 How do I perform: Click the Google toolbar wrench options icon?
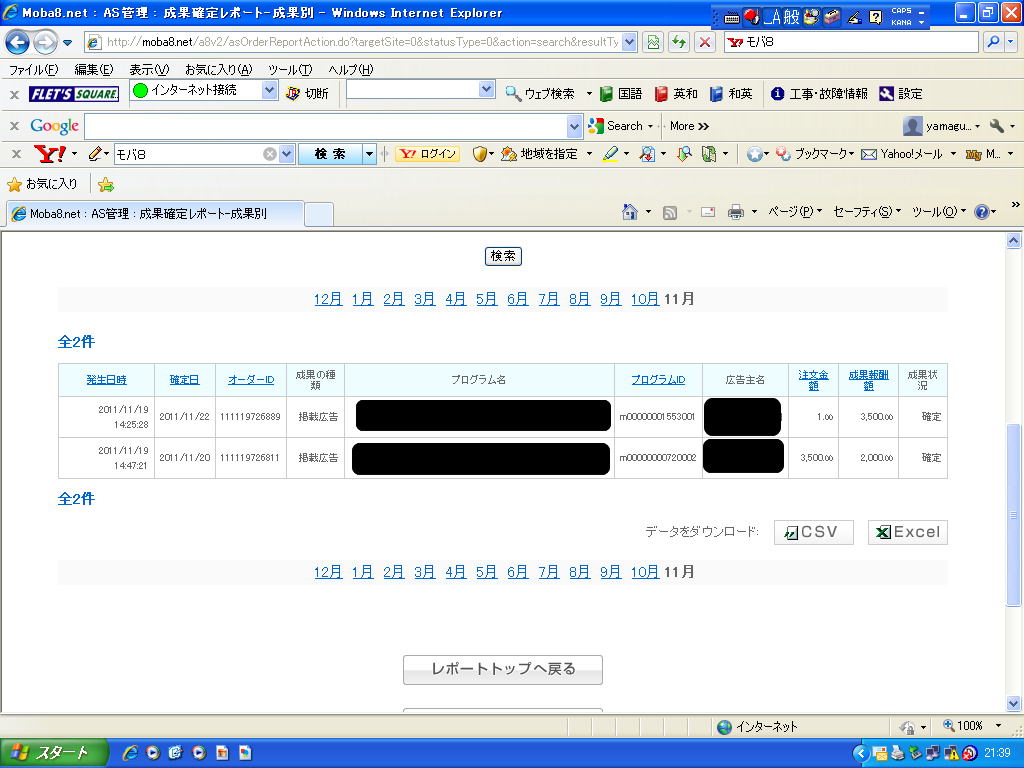coord(997,125)
